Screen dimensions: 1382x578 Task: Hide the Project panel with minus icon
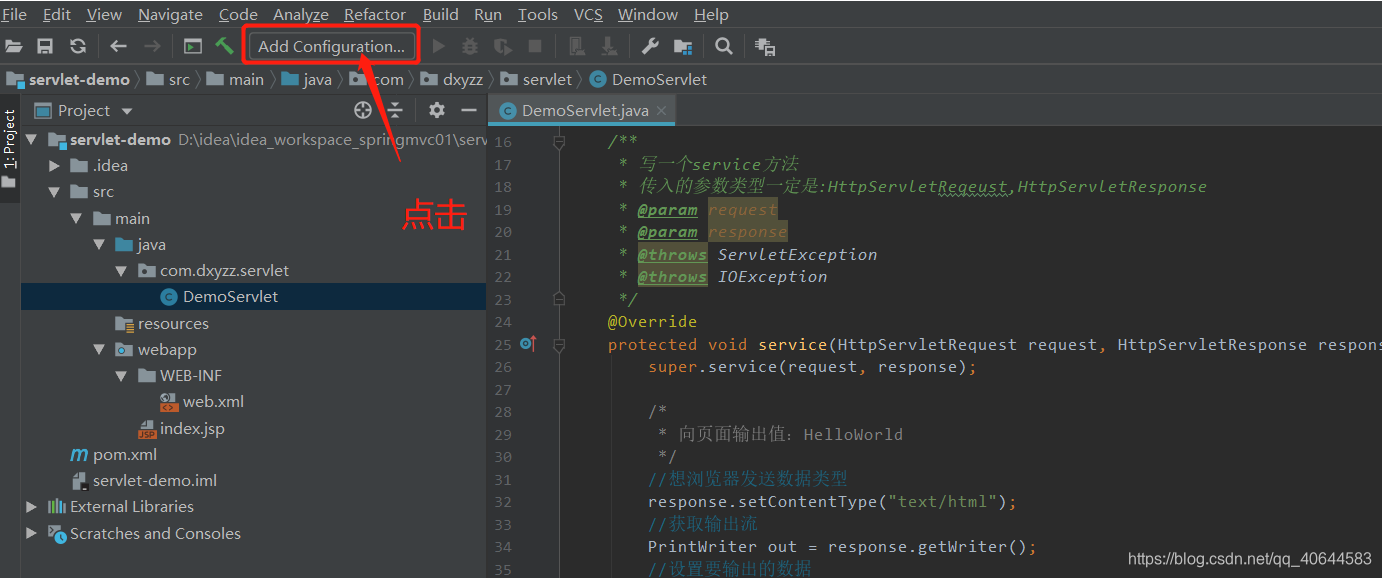pos(469,110)
